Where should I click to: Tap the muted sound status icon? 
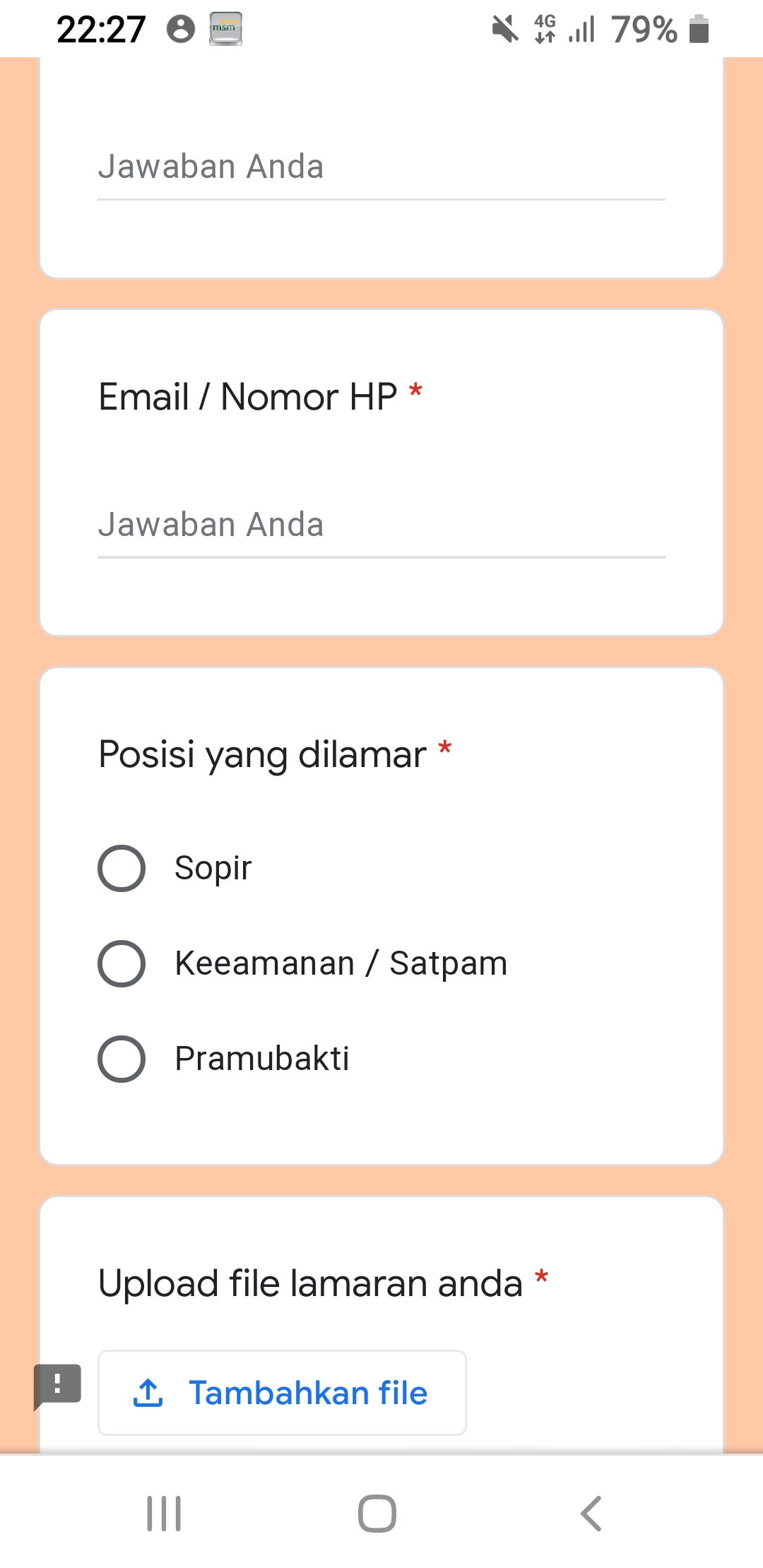point(505,30)
